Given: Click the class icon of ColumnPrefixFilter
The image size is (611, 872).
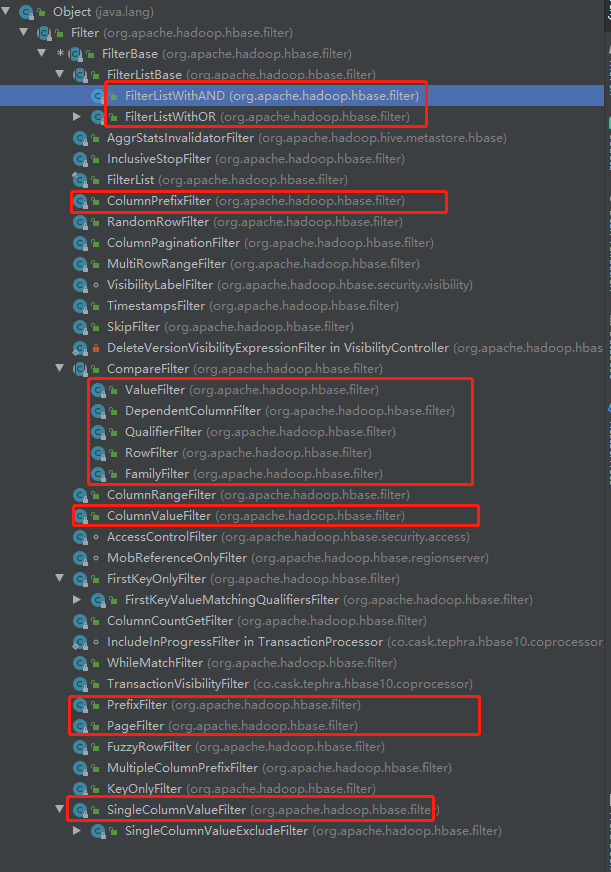Looking at the screenshot, I should [81, 201].
